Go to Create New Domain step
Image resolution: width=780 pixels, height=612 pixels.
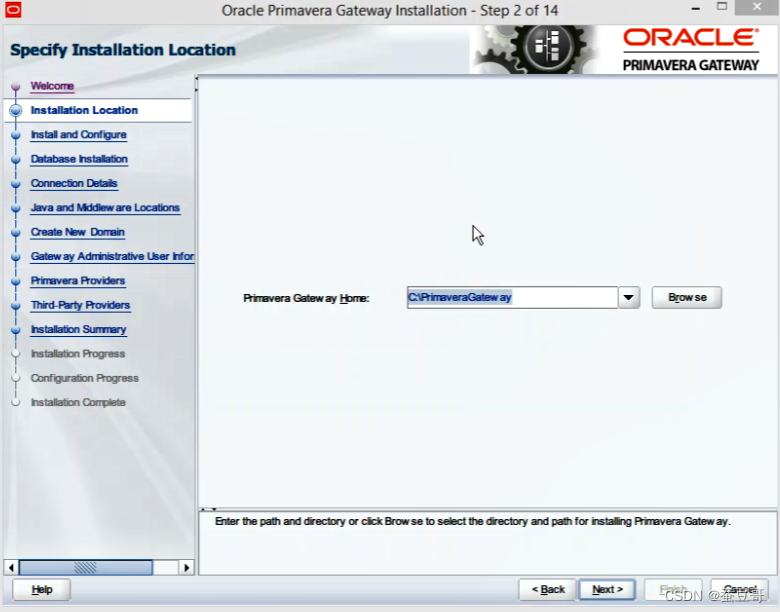[x=78, y=232]
